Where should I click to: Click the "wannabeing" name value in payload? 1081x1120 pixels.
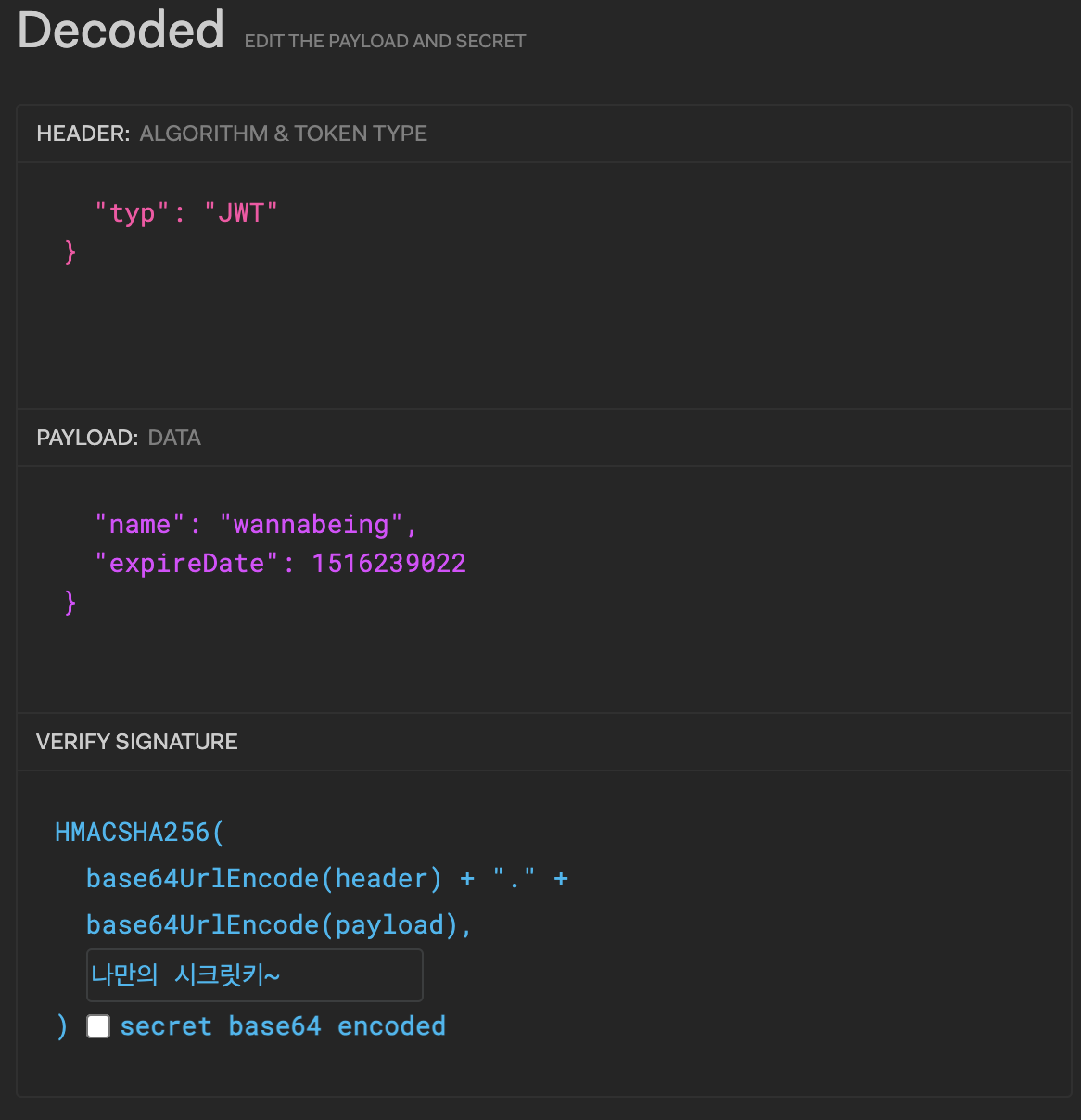311,525
